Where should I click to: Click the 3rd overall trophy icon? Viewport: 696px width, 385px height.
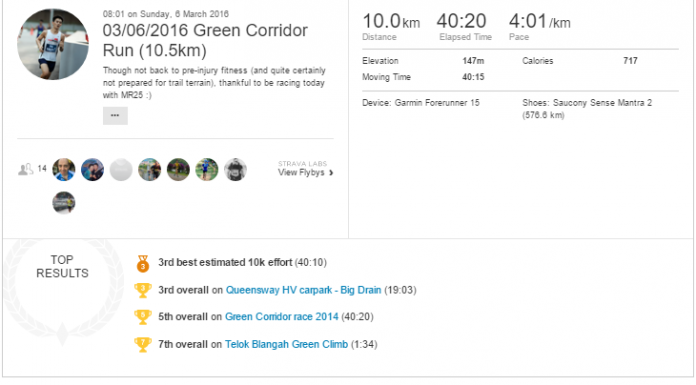pos(143,291)
